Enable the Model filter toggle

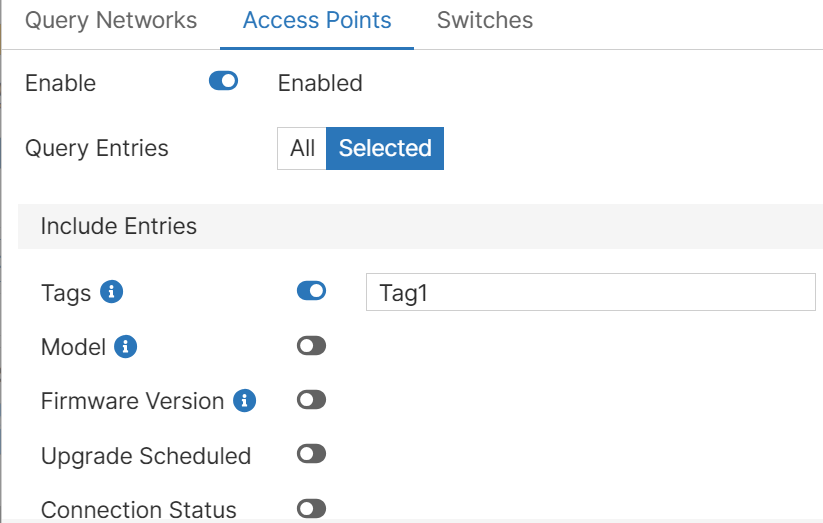click(x=311, y=346)
